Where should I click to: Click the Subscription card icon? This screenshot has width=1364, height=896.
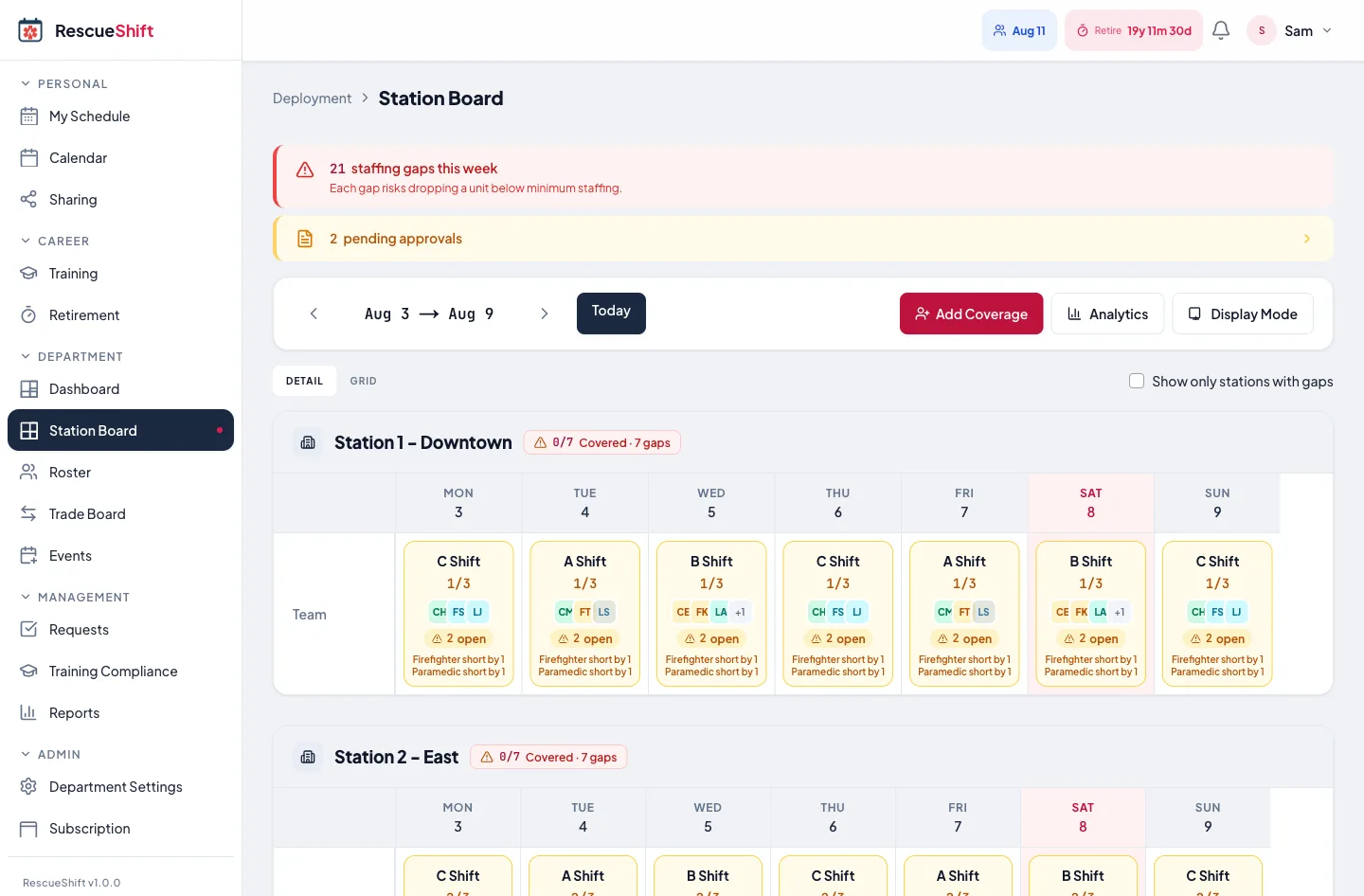[29, 829]
